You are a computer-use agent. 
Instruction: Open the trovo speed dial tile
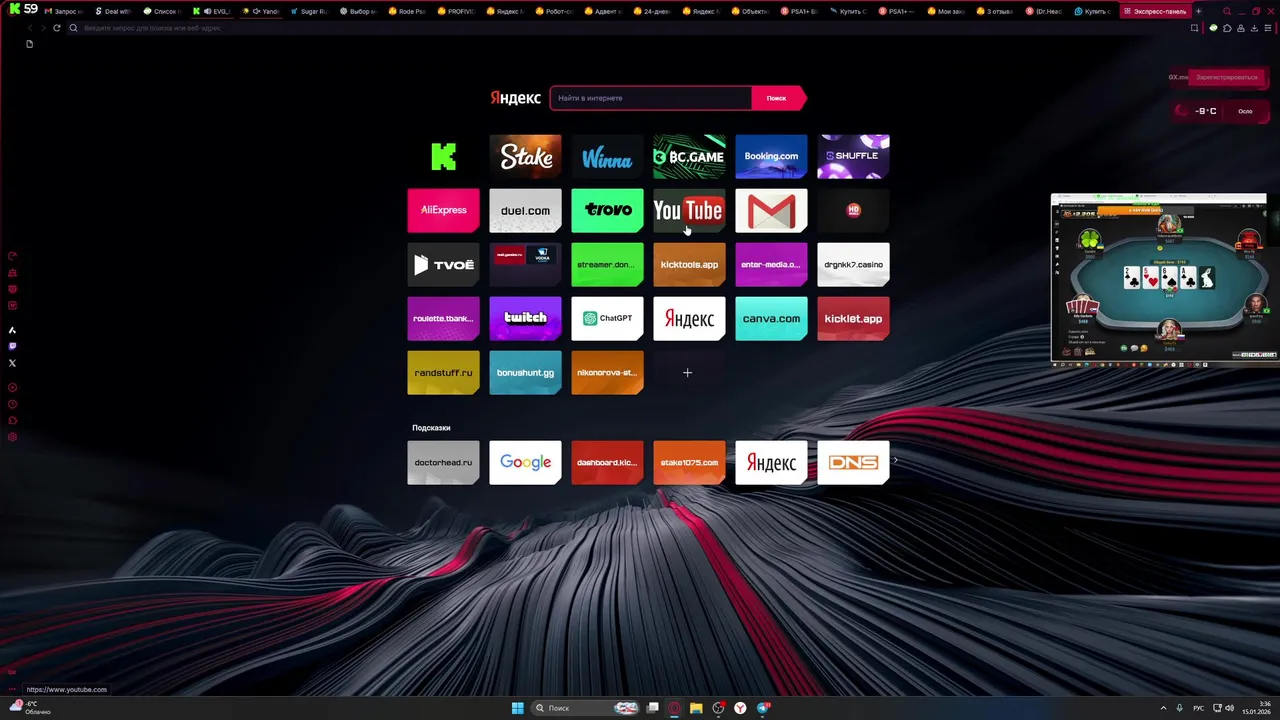pyautogui.click(x=607, y=210)
